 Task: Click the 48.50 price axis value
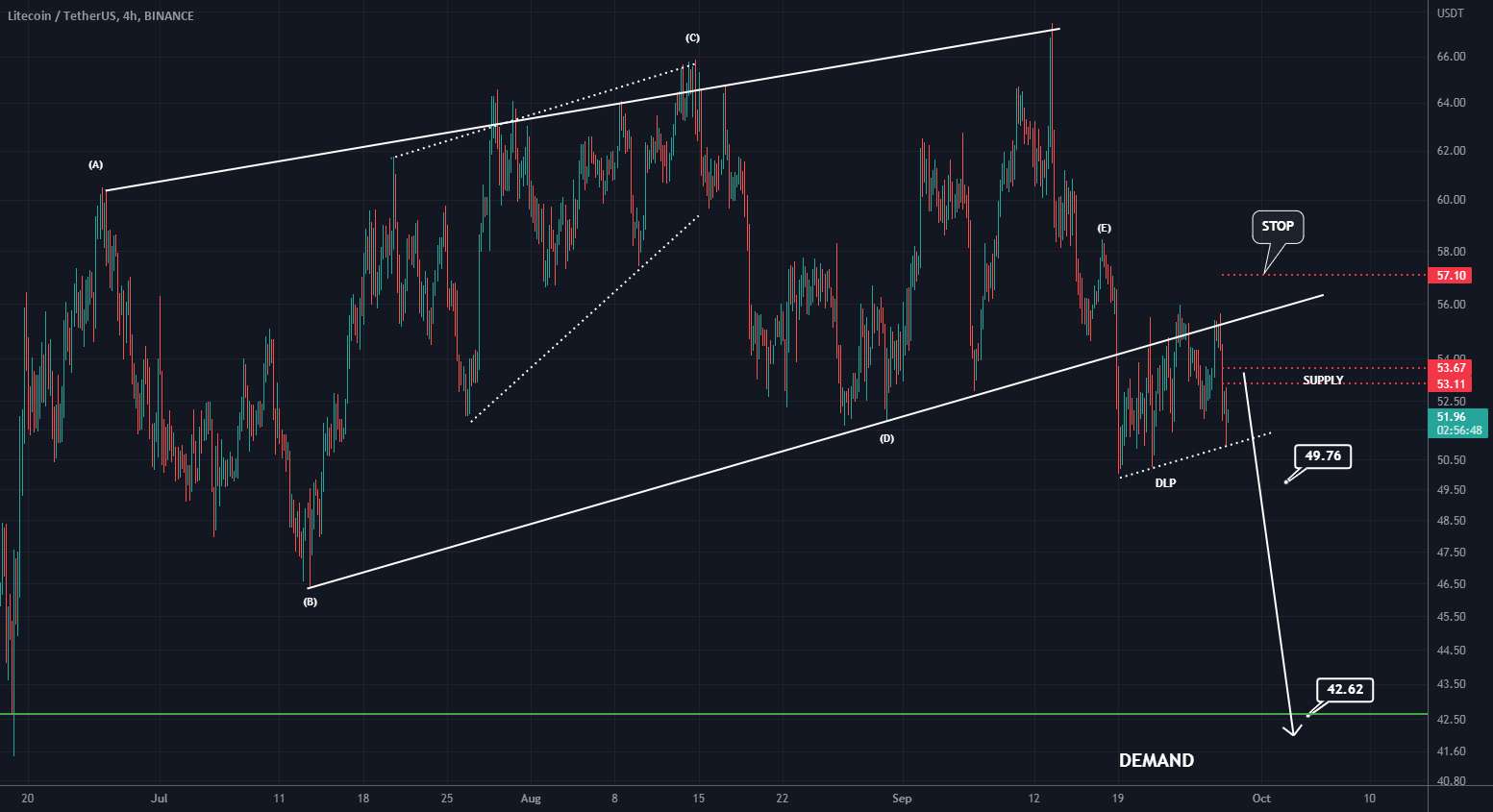coord(1452,521)
